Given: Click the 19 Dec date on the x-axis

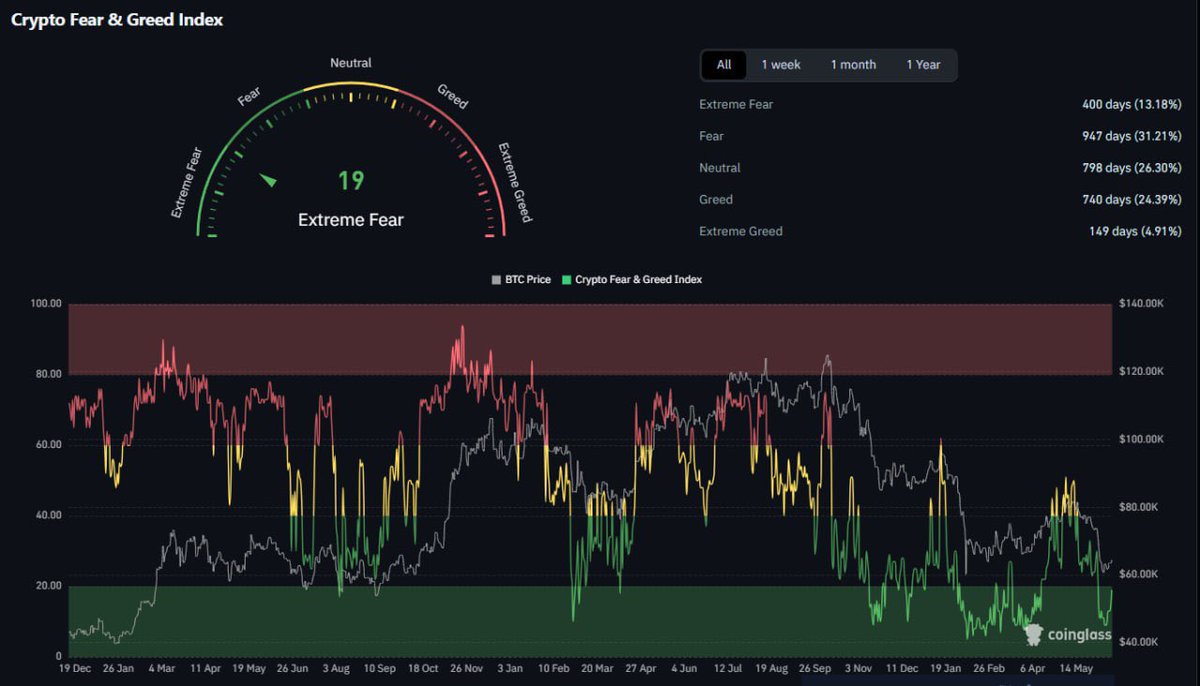Looking at the screenshot, I should coord(76,668).
